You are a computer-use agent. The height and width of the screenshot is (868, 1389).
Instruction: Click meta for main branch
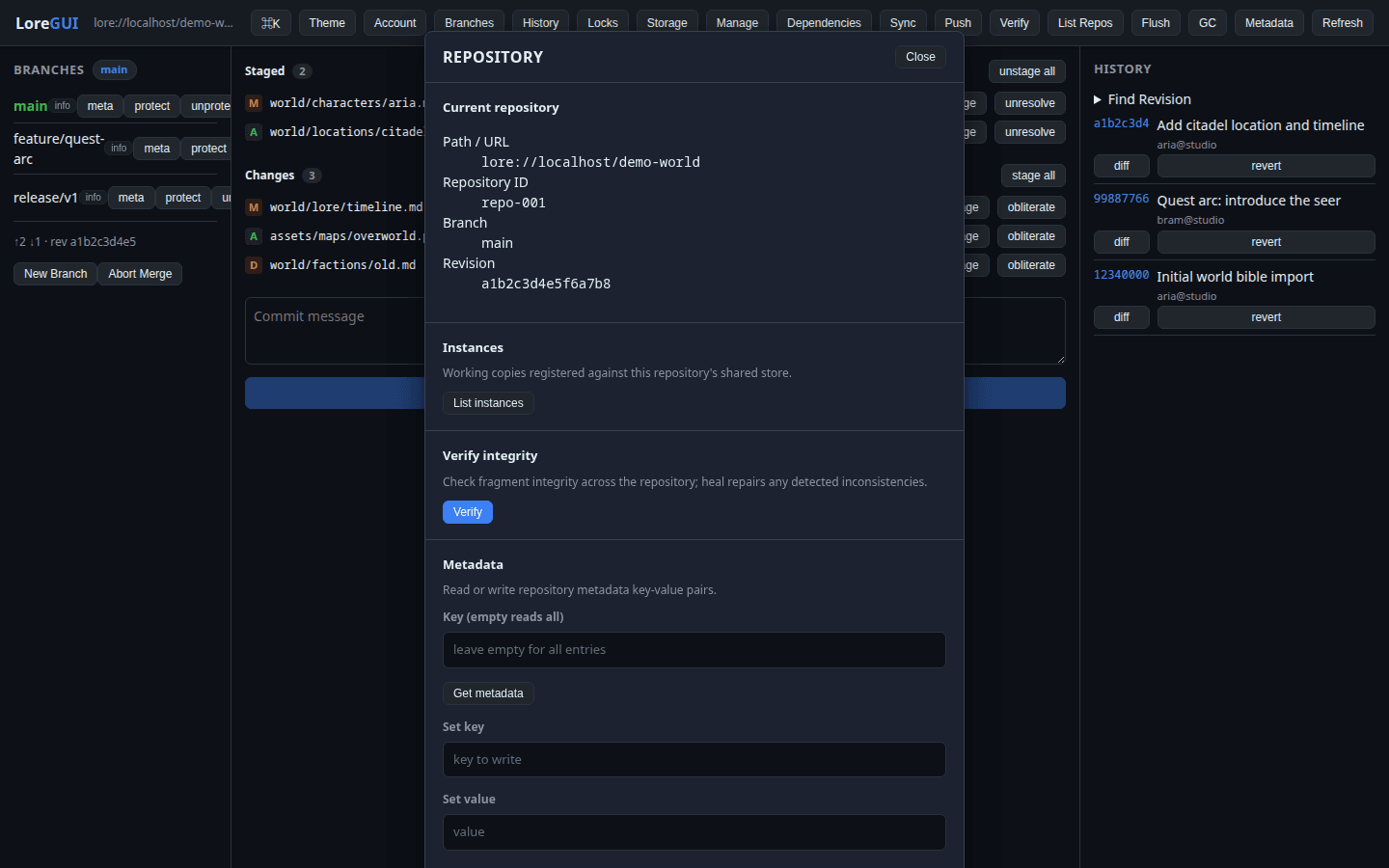(x=100, y=106)
